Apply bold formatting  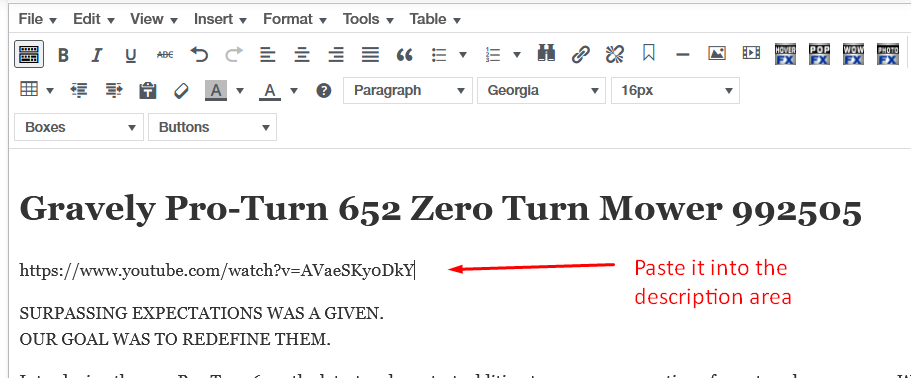(63, 55)
